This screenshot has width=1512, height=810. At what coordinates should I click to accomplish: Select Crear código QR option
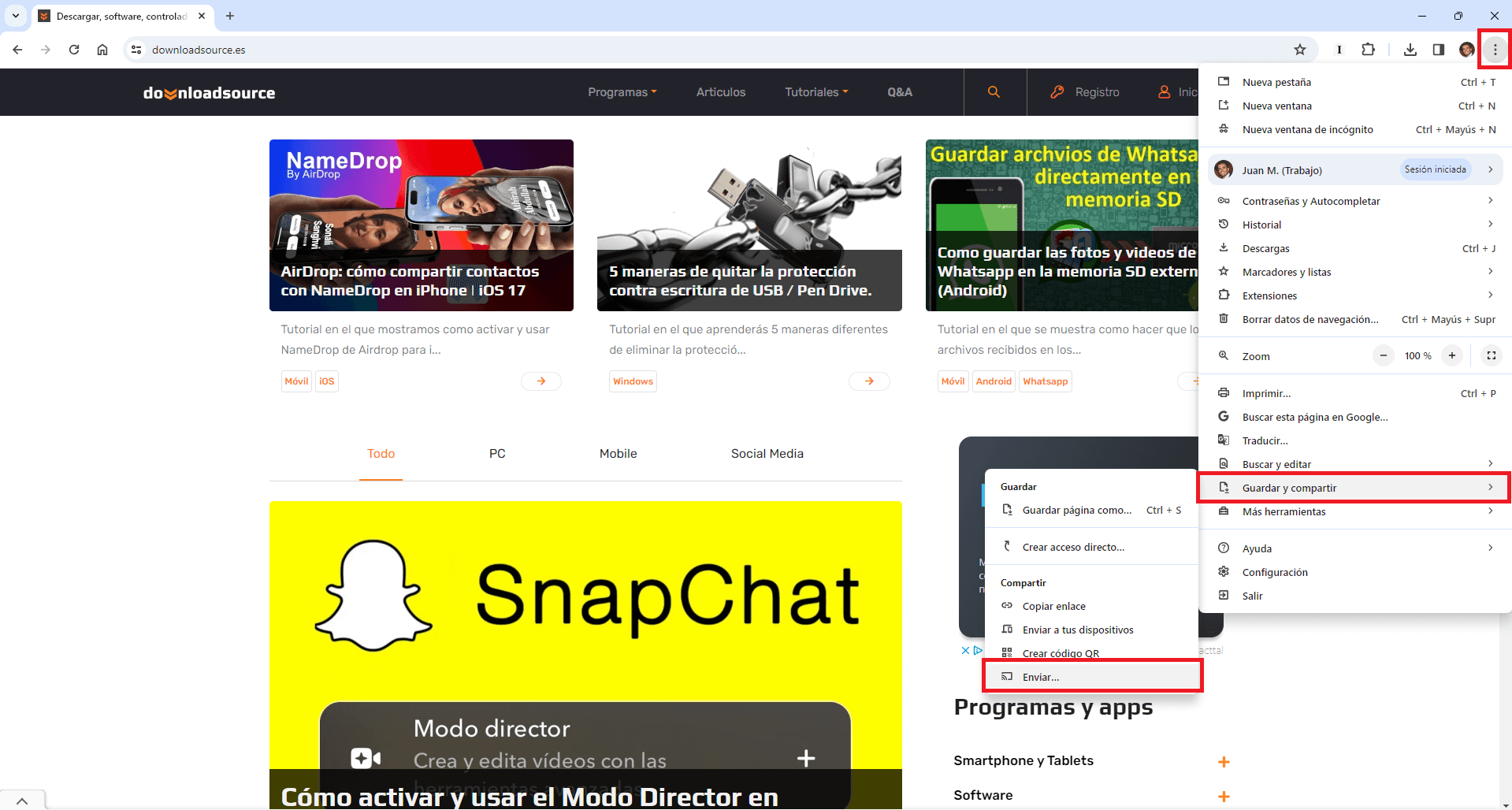click(1091, 652)
